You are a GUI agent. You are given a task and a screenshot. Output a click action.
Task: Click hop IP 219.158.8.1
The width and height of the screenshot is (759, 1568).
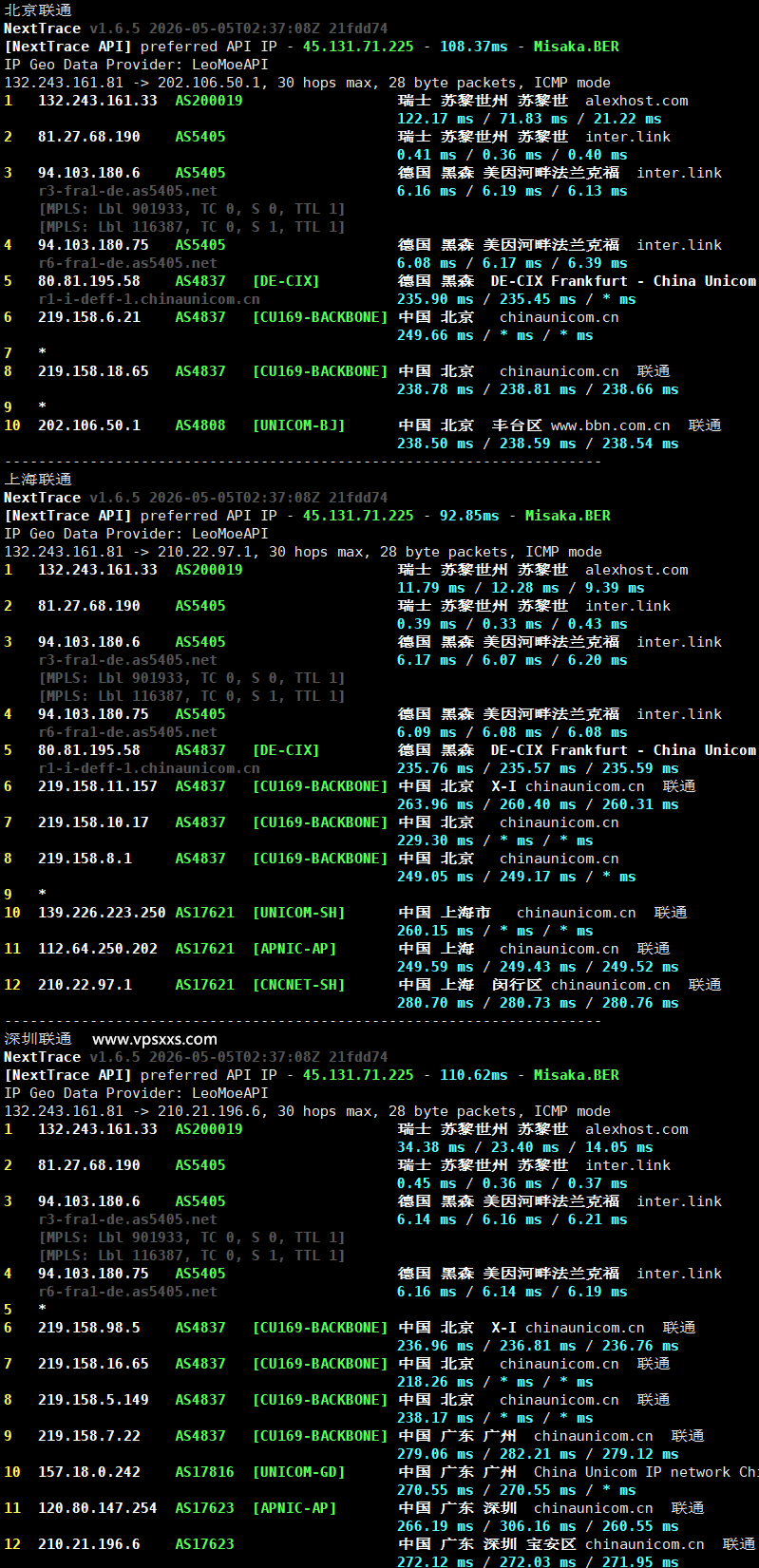coord(85,859)
